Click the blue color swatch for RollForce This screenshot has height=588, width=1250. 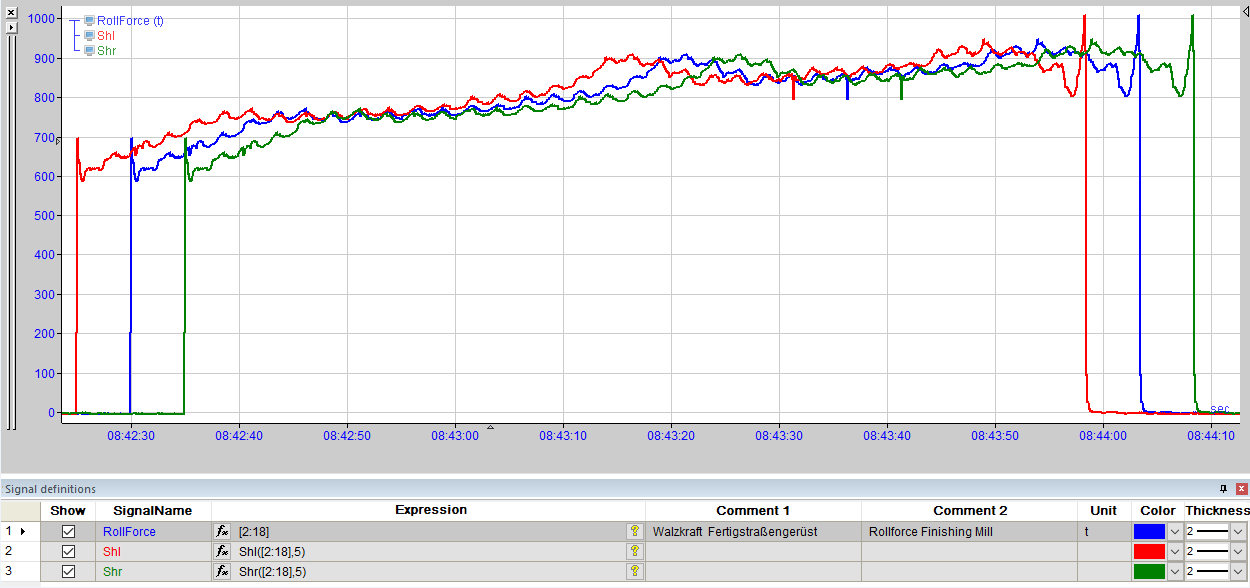click(x=1150, y=532)
